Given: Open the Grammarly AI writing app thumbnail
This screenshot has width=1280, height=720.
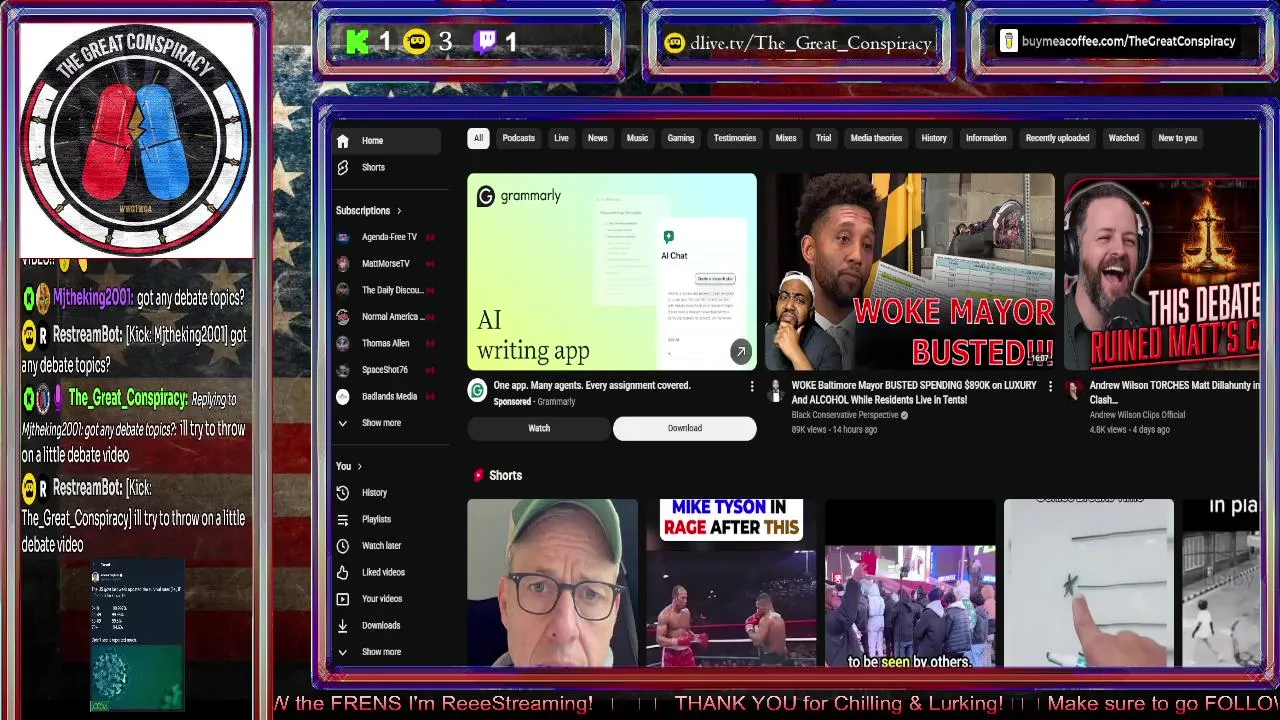Looking at the screenshot, I should tap(612, 272).
